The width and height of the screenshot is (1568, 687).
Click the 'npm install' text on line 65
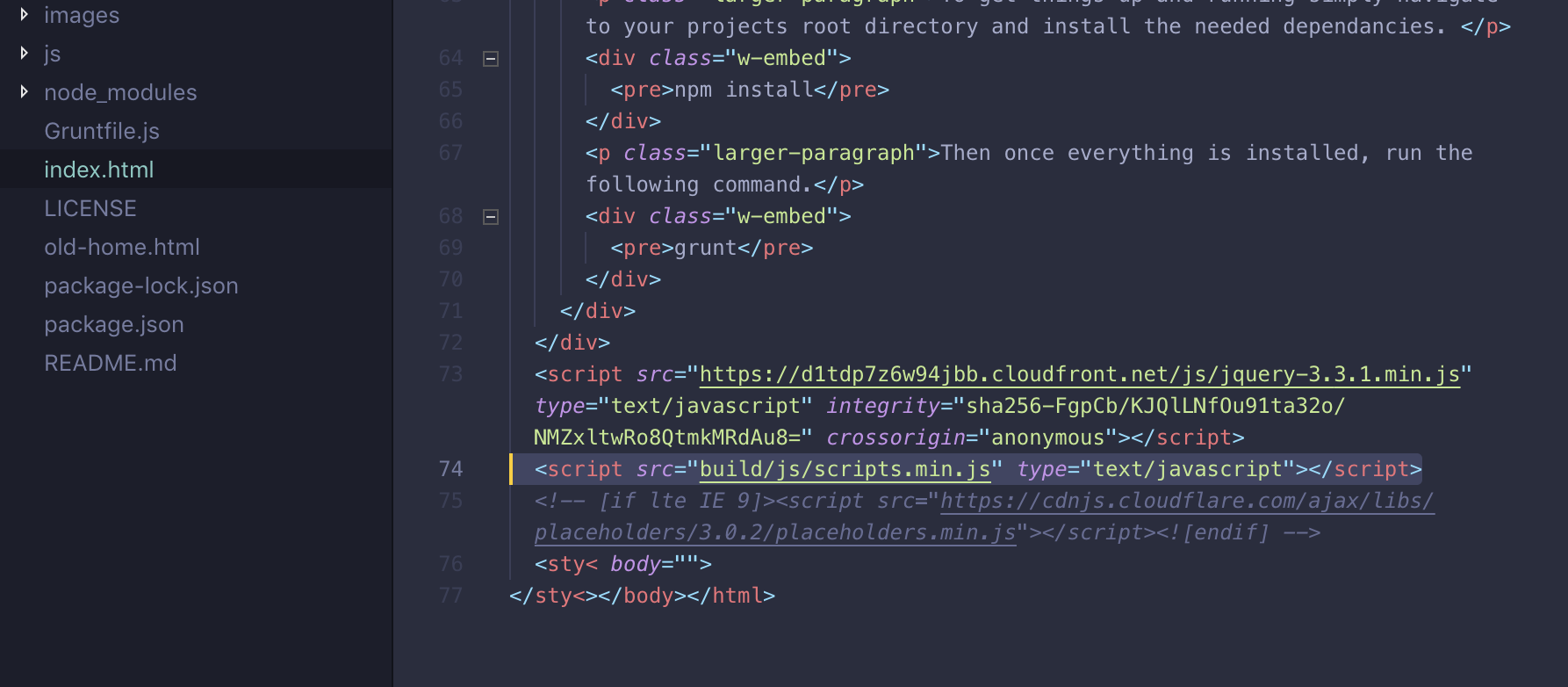tap(744, 90)
